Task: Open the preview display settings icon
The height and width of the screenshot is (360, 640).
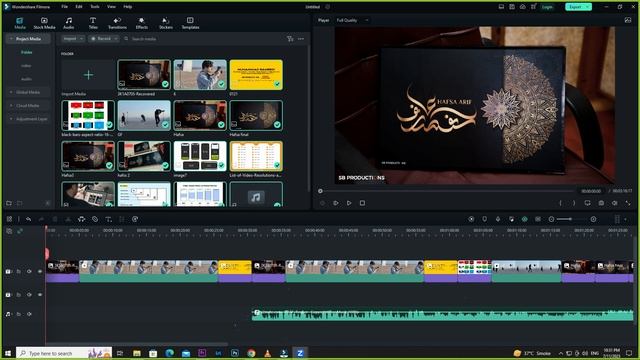Action: coord(587,203)
